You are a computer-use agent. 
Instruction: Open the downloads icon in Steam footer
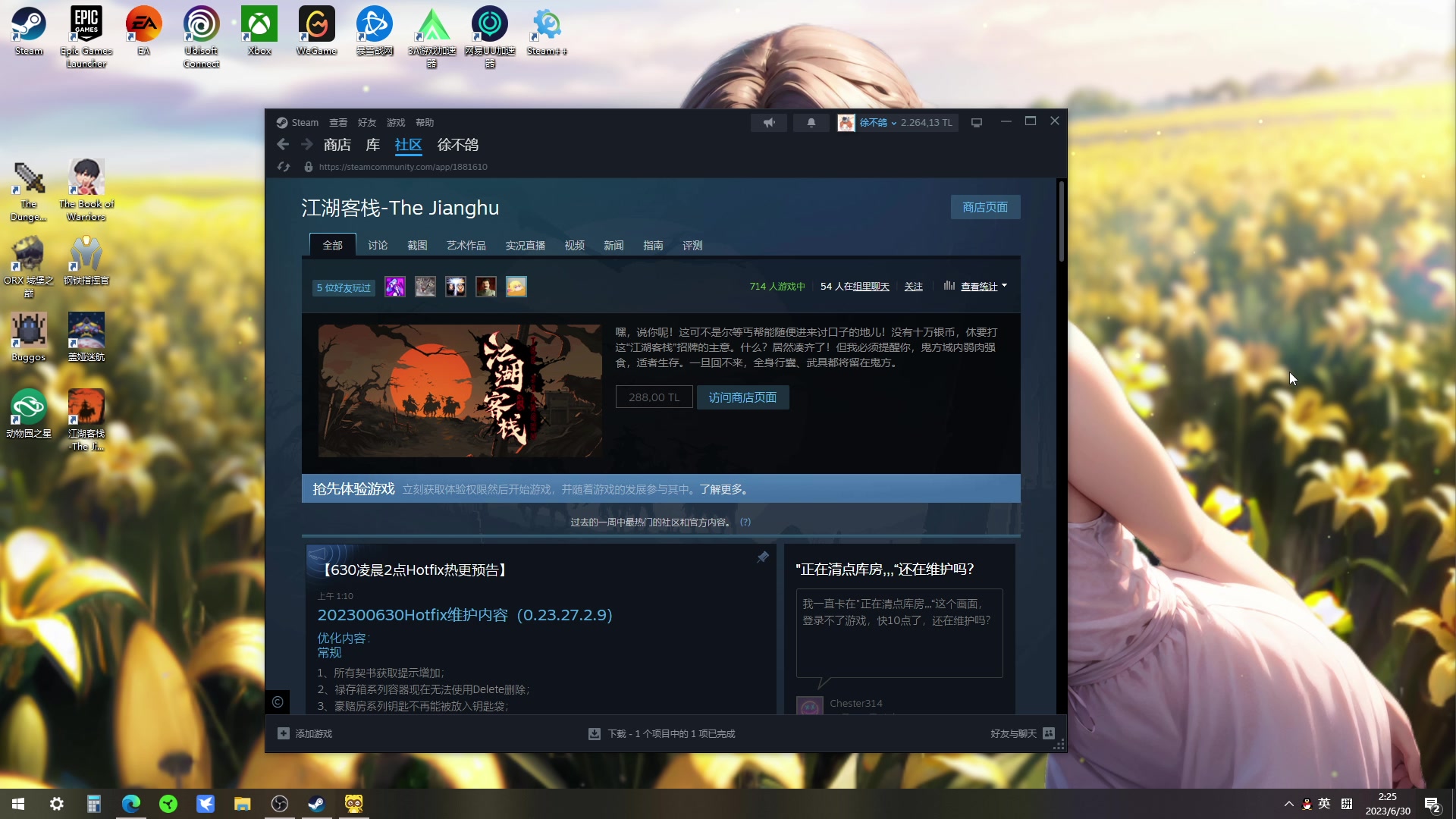[x=595, y=733]
